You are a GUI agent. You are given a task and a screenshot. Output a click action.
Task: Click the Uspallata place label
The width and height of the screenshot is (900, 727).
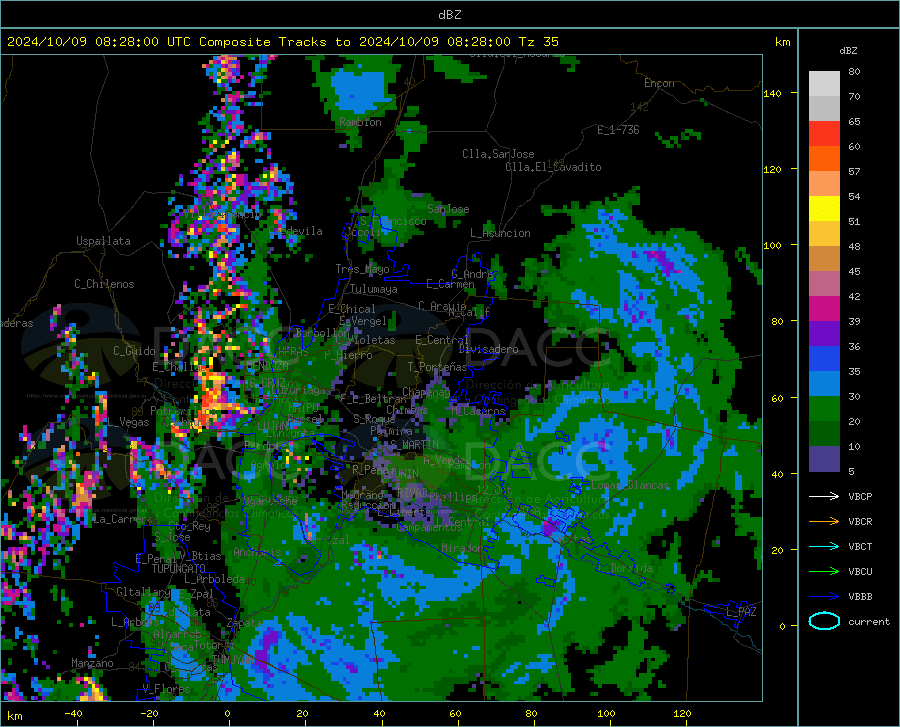click(x=103, y=242)
